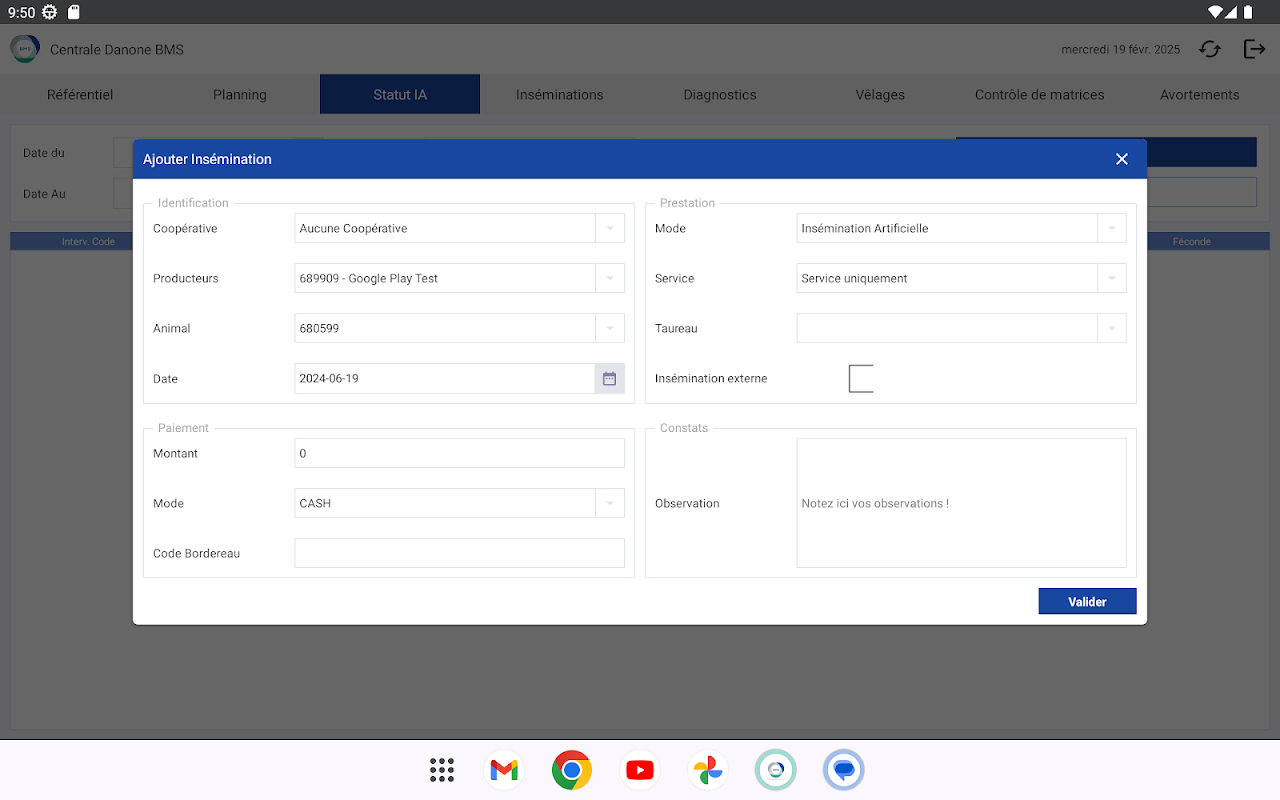Switch to the Planning tab
Viewport: 1280px width, 800px height.
[x=240, y=95]
